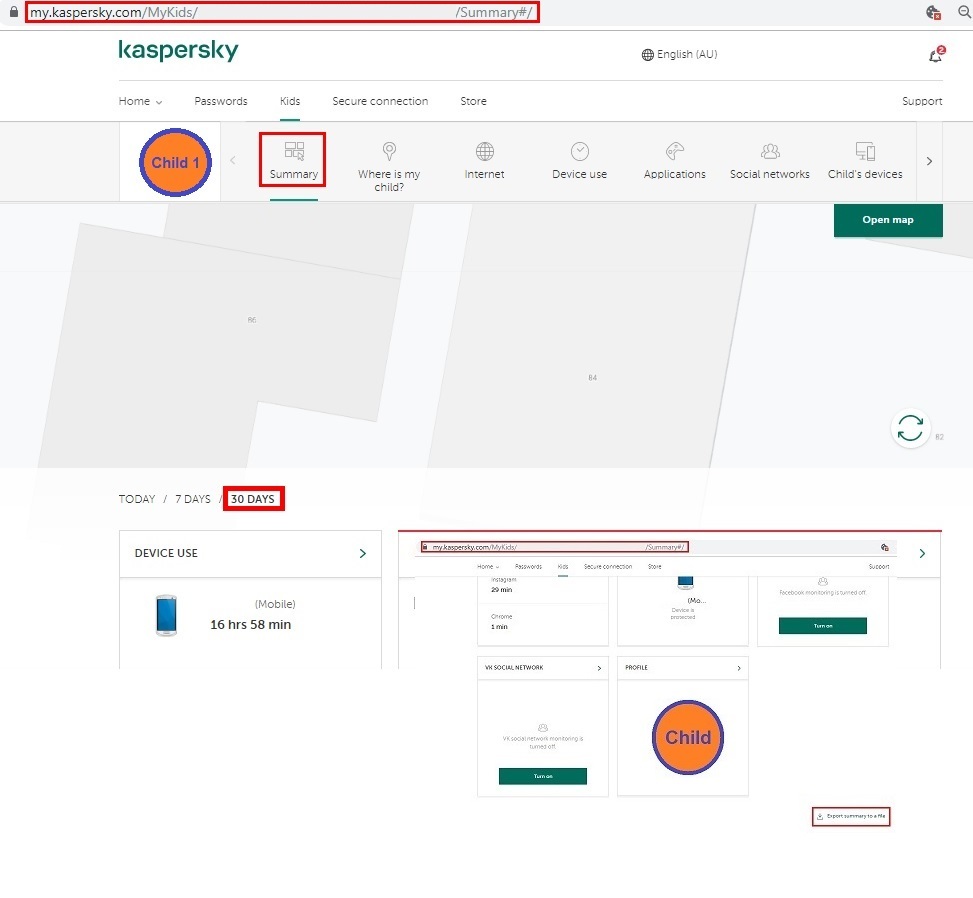Go to the Kids tab
Image resolution: width=973 pixels, height=898 pixels.
(290, 101)
